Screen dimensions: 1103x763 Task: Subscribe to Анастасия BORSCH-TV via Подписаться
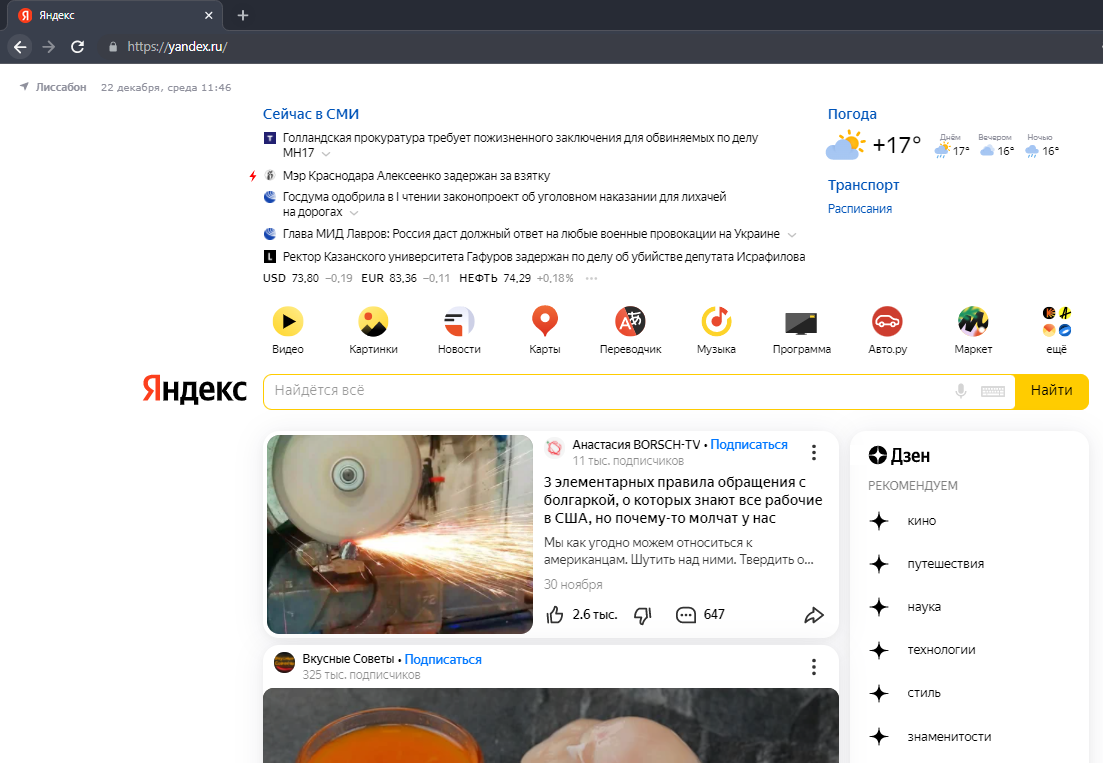(x=748, y=444)
